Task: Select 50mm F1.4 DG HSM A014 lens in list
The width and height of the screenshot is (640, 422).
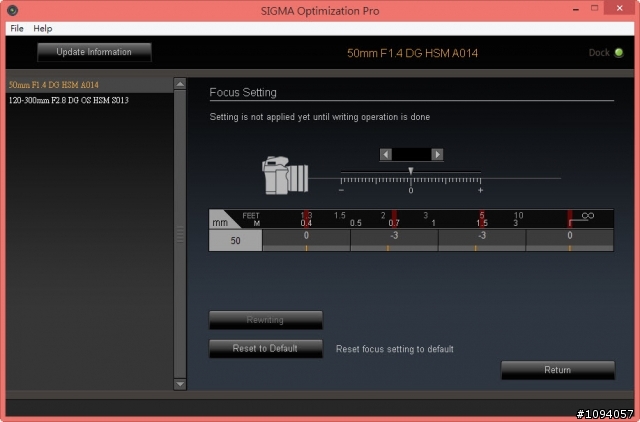Action: [89, 85]
